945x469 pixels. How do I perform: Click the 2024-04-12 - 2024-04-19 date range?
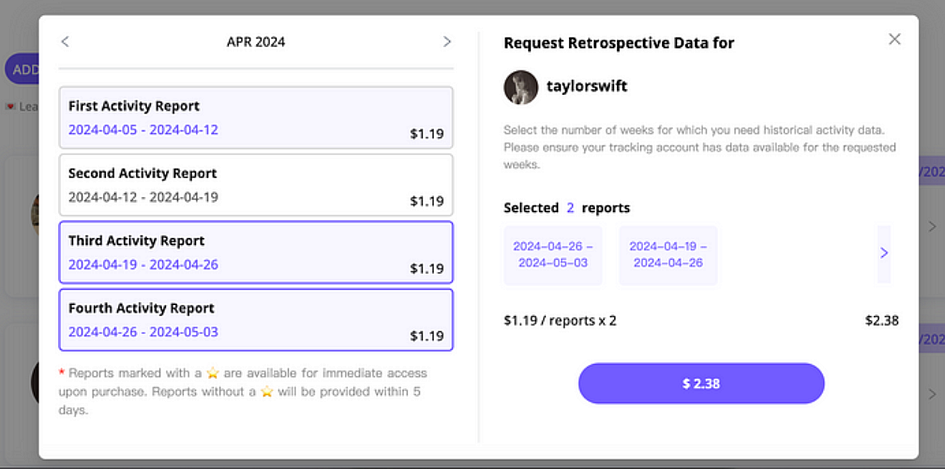pos(143,198)
